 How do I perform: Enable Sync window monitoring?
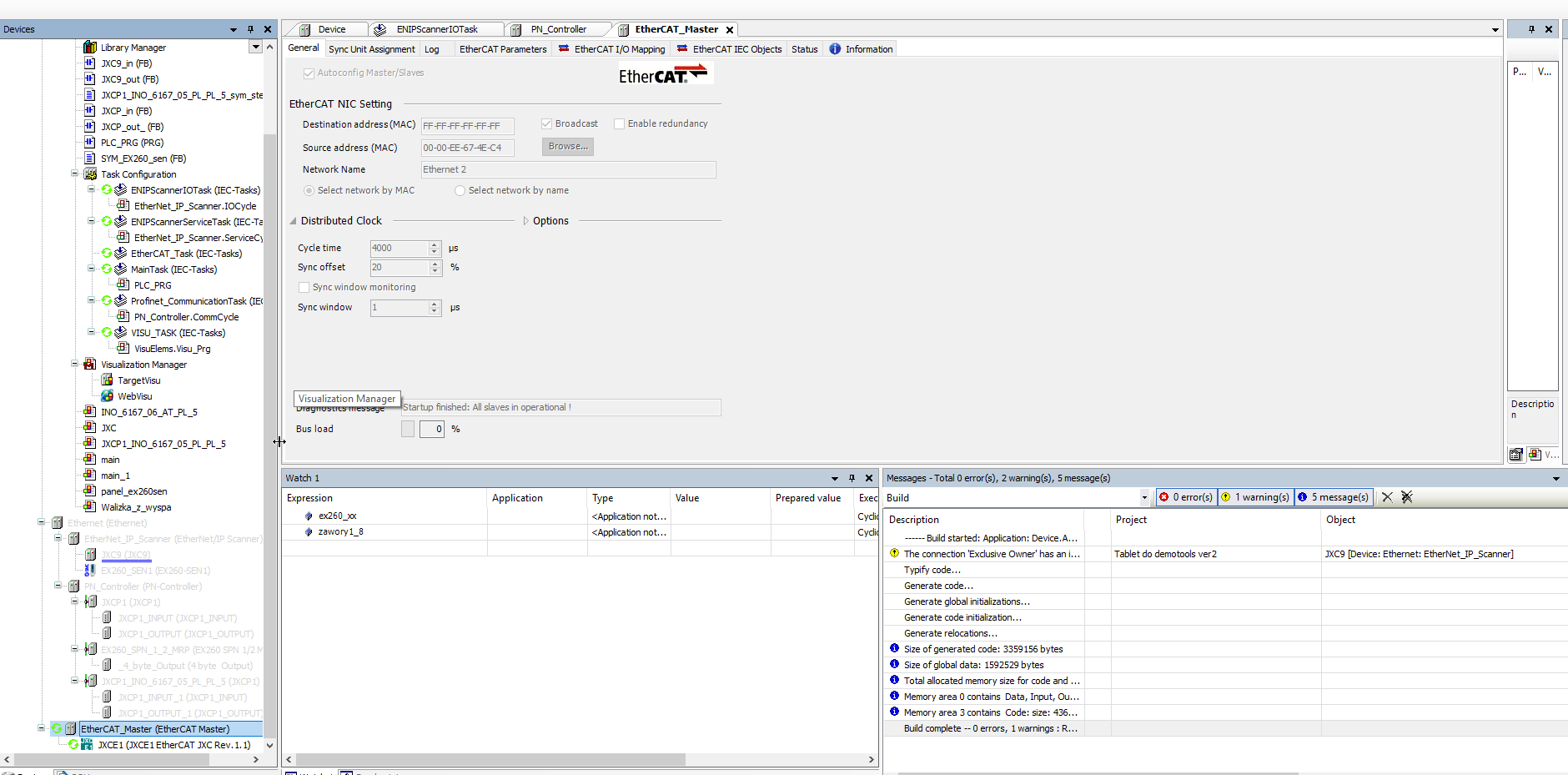point(304,287)
